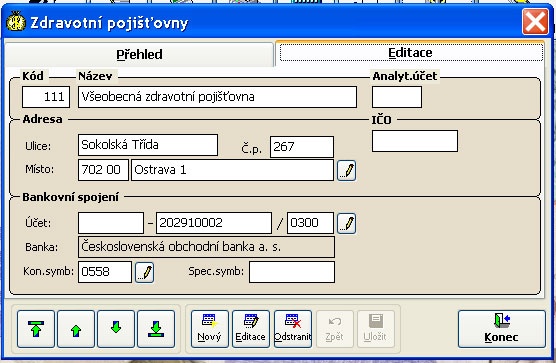Click the bank code field 0300
The image size is (556, 363).
pos(310,223)
